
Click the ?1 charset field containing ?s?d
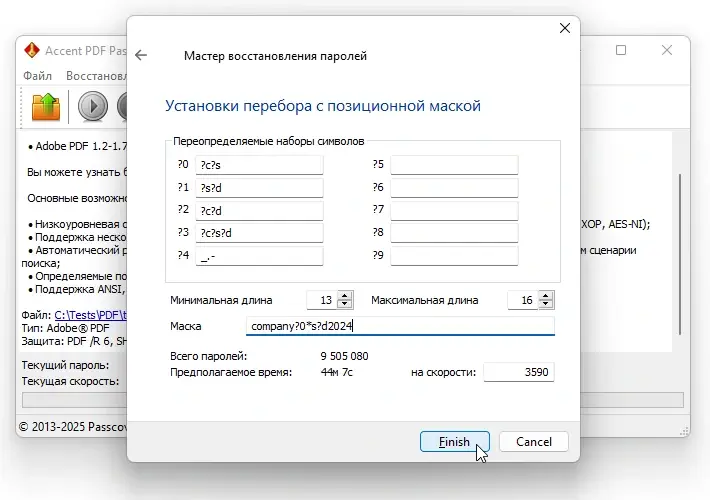259,188
